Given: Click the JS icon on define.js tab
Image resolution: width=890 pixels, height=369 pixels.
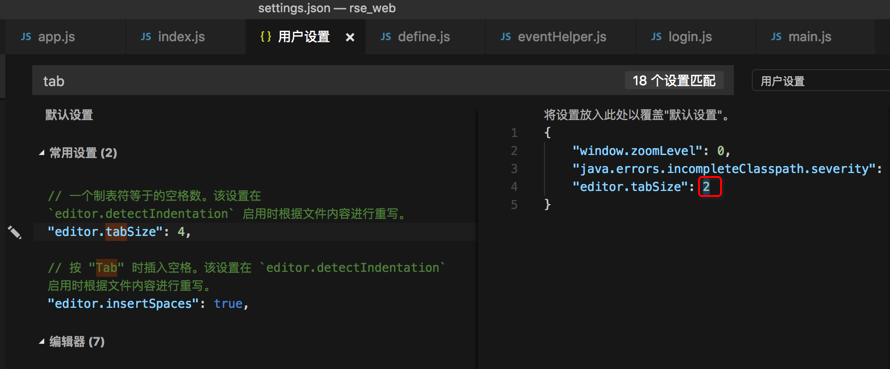Looking at the screenshot, I should 386,37.
